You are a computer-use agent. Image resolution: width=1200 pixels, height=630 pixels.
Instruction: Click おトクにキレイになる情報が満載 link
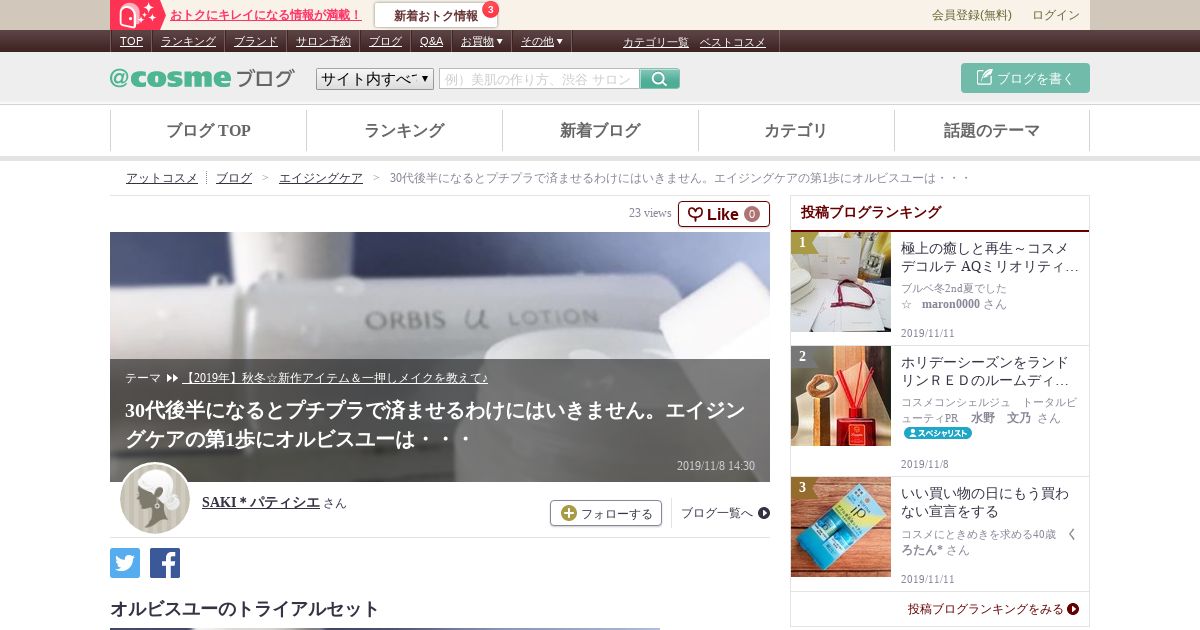(x=265, y=15)
